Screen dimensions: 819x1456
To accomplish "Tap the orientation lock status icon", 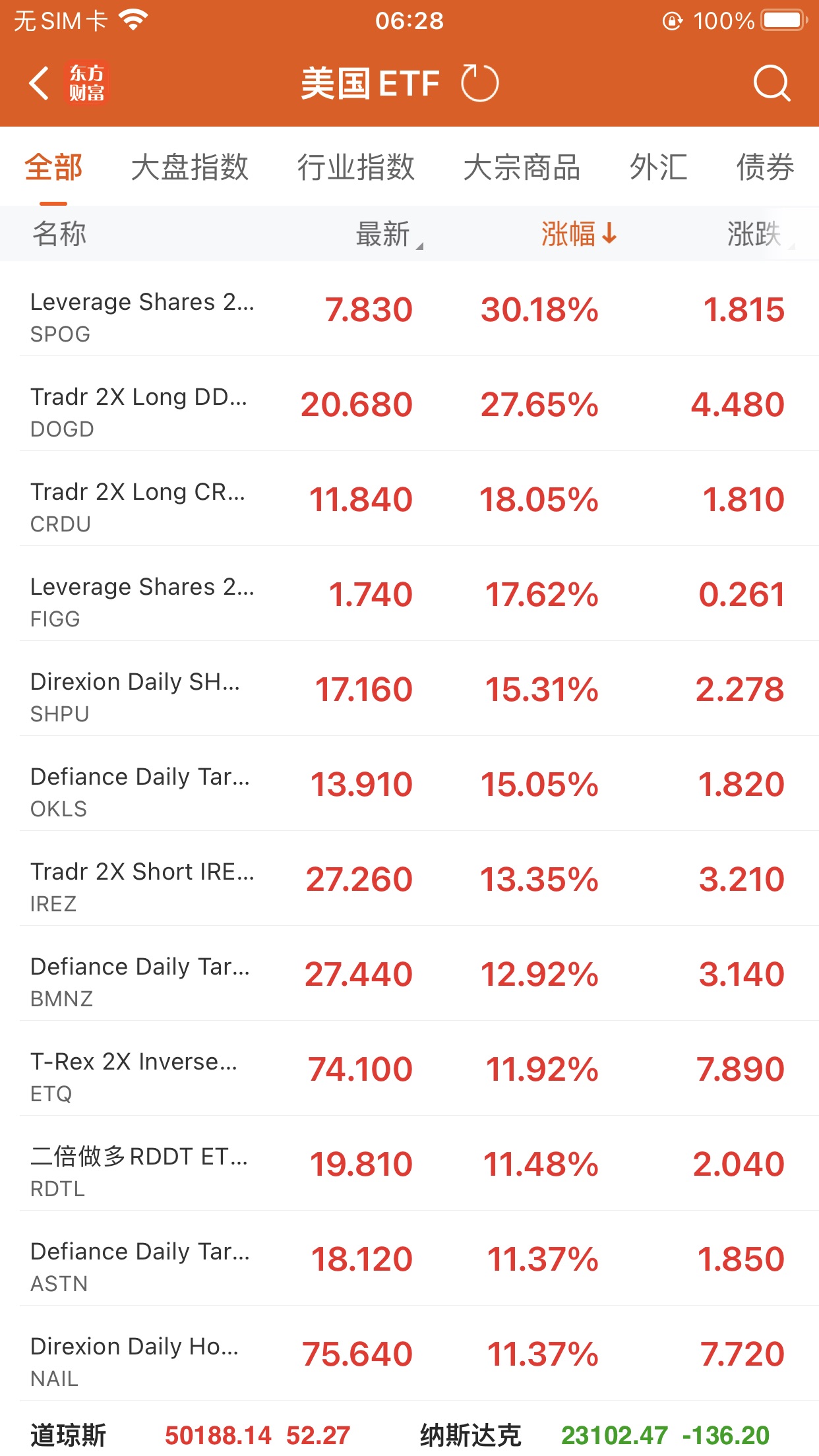I will 671,21.
